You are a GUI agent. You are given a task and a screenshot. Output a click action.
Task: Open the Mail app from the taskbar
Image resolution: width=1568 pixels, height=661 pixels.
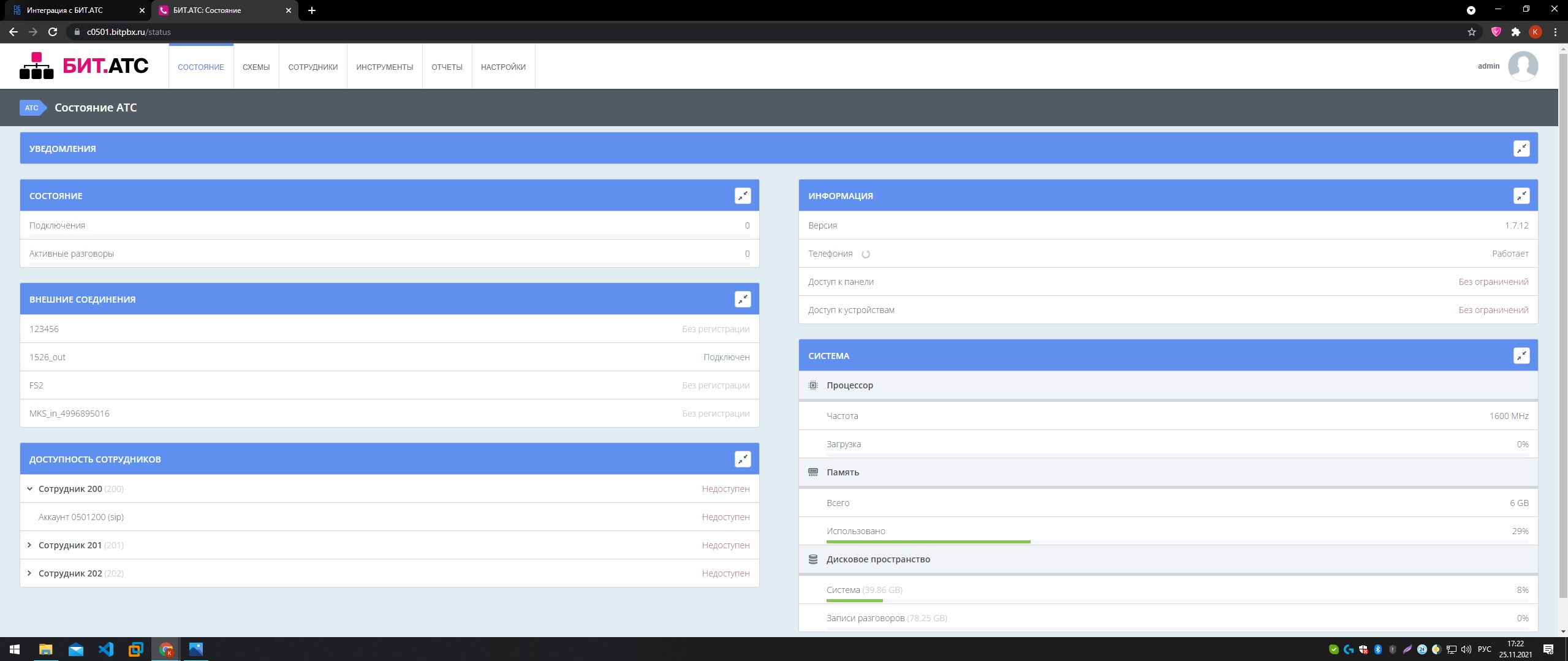tap(76, 649)
